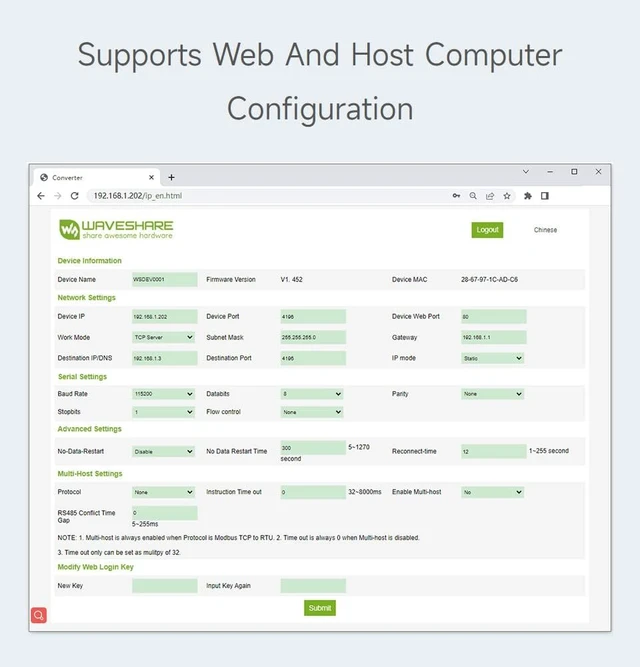Screen dimensions: 640x667
Task: Open a new tab with the plus button
Action: 171,177
